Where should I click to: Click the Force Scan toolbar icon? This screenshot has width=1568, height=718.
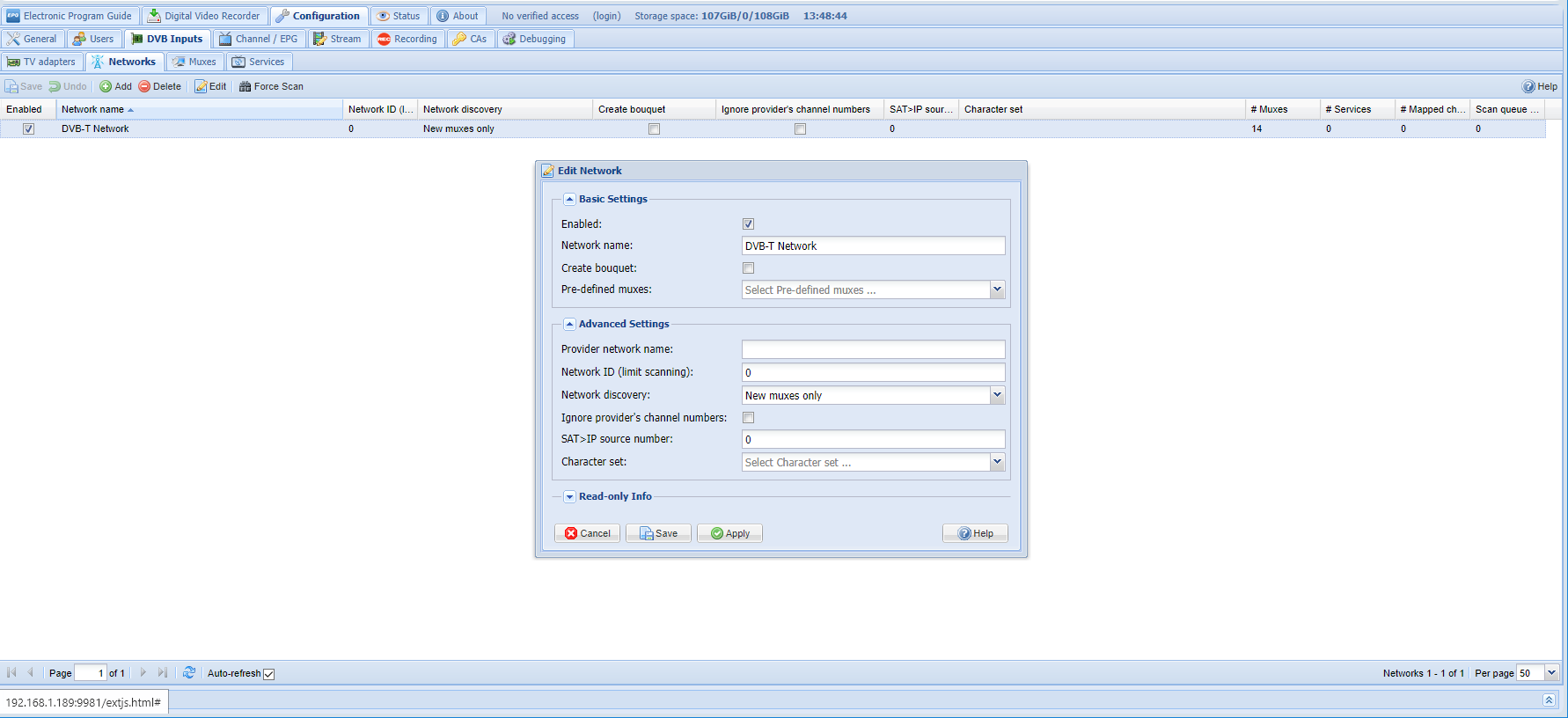245,86
